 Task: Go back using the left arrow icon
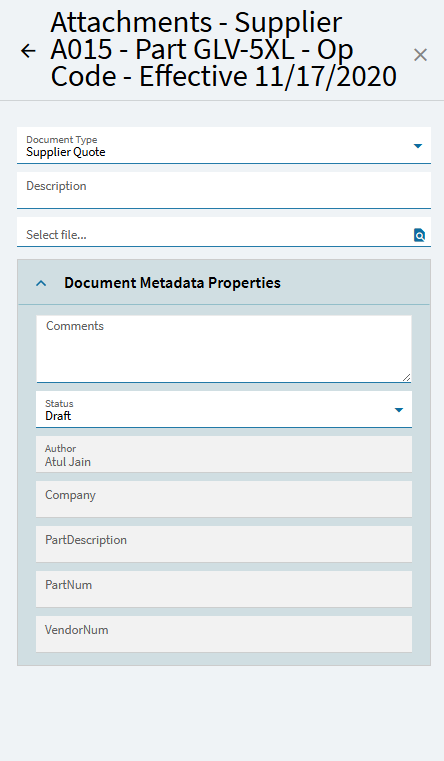tap(28, 50)
